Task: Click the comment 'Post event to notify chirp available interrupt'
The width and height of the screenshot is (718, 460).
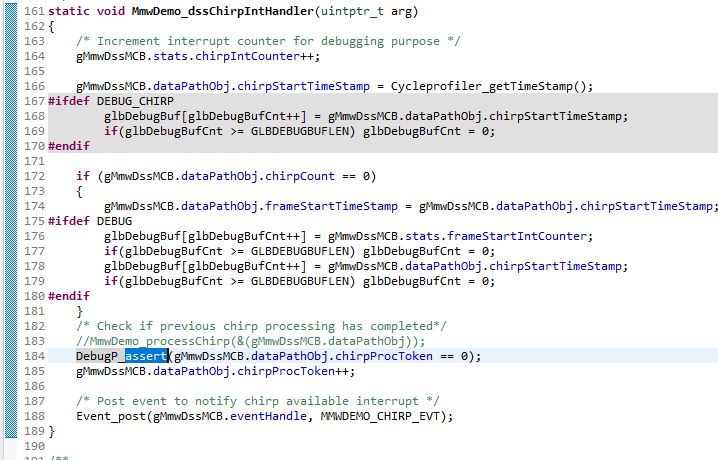Action: 258,401
